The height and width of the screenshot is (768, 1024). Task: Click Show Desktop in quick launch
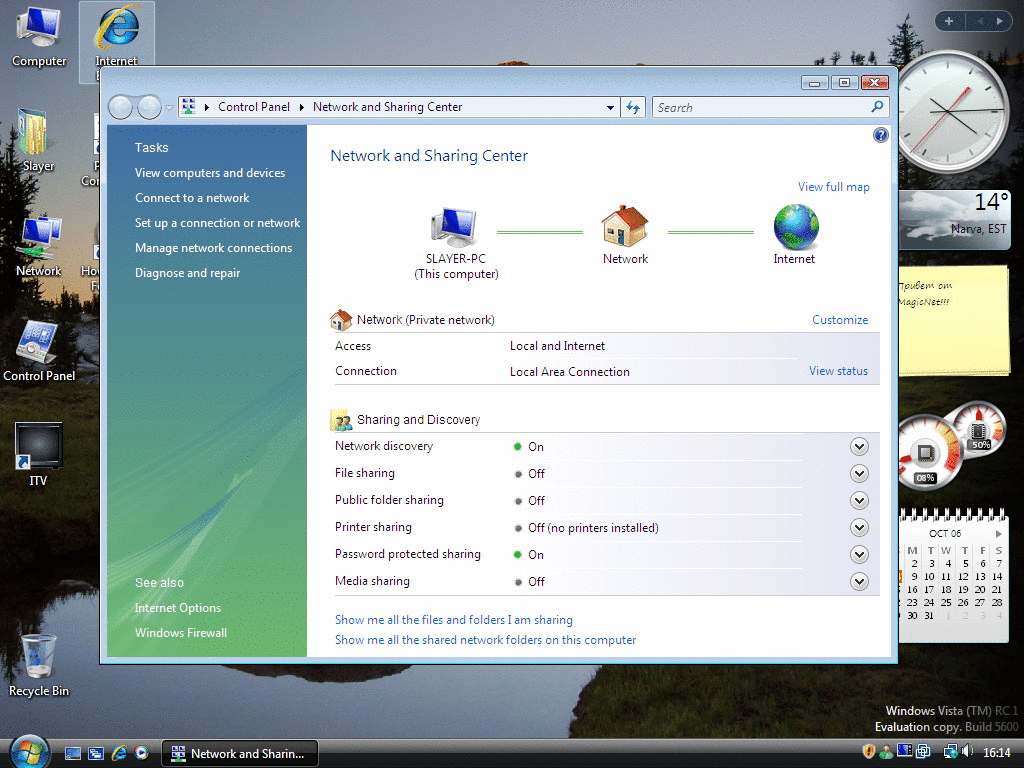[73, 753]
